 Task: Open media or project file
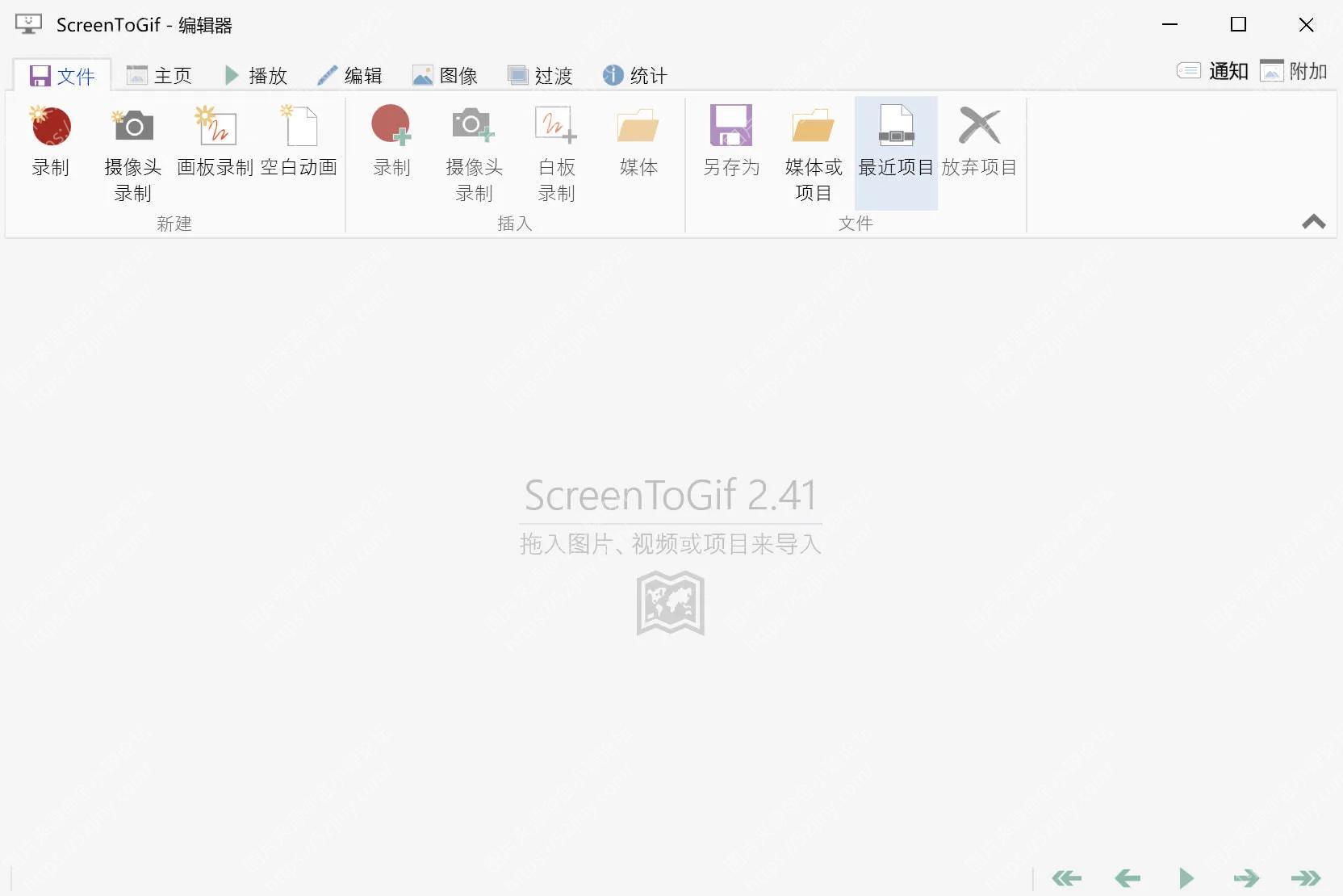click(813, 153)
